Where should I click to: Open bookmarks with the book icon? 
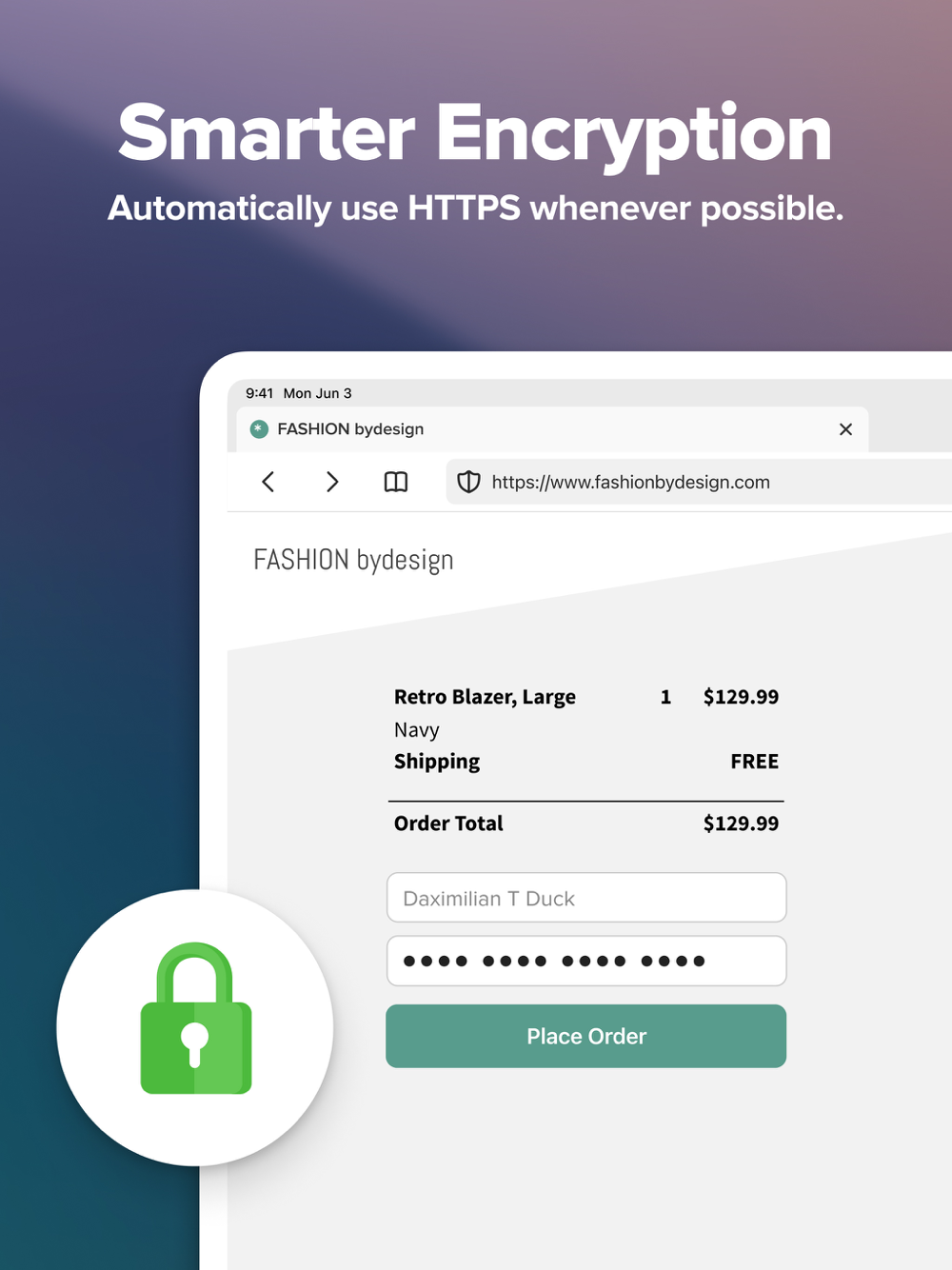tap(396, 482)
